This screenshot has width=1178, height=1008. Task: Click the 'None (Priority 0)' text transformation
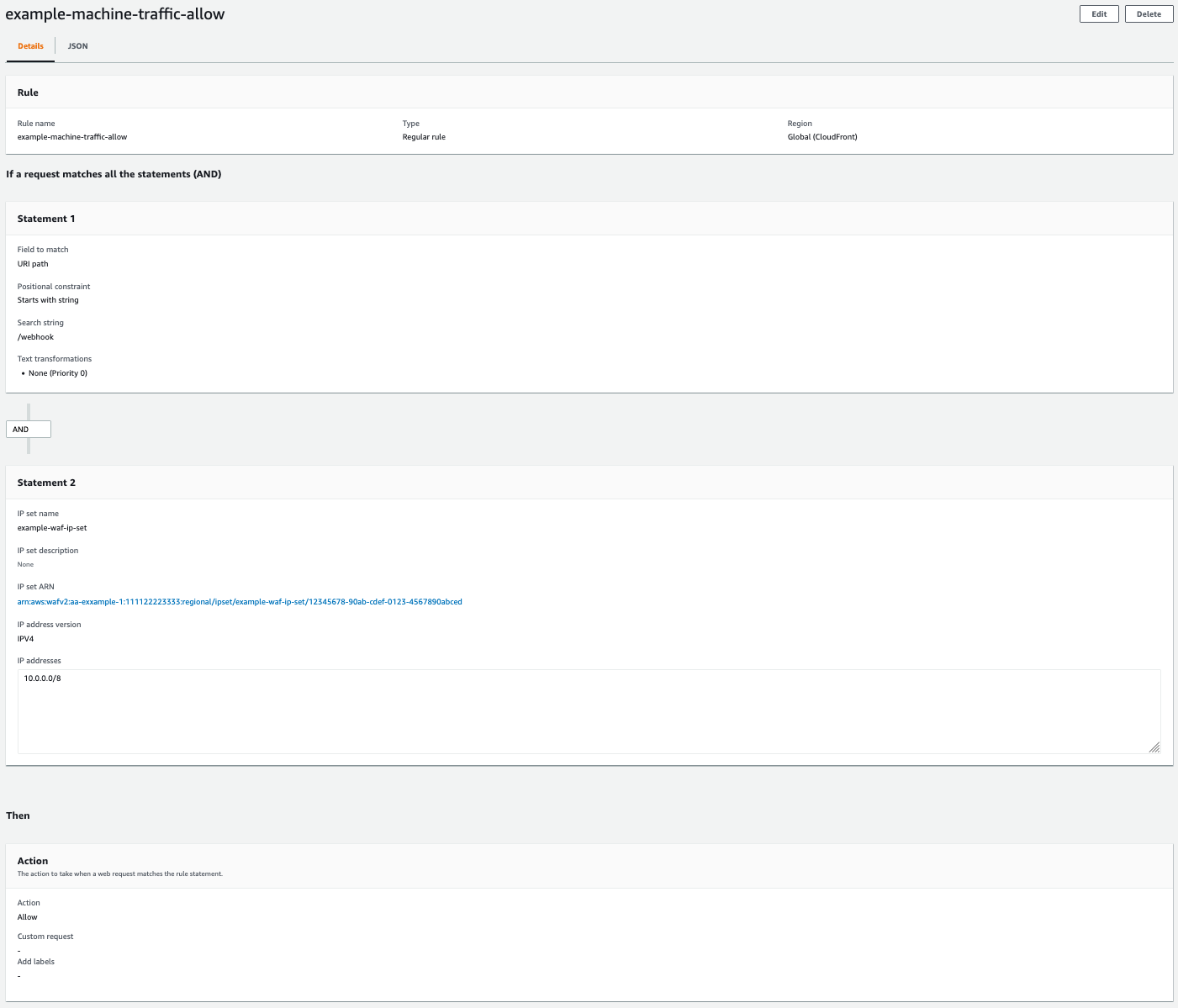click(58, 373)
